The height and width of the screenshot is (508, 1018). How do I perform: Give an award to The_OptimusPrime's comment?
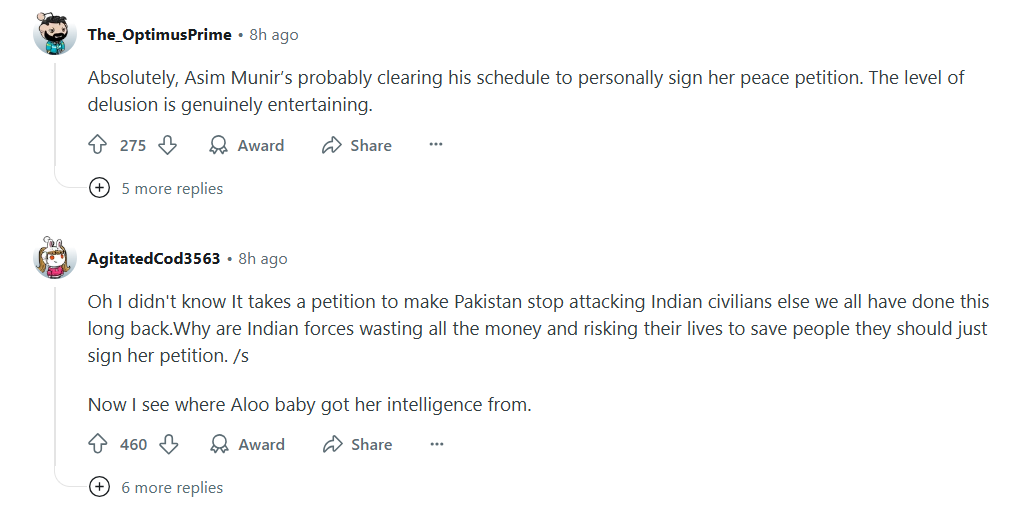pos(247,145)
